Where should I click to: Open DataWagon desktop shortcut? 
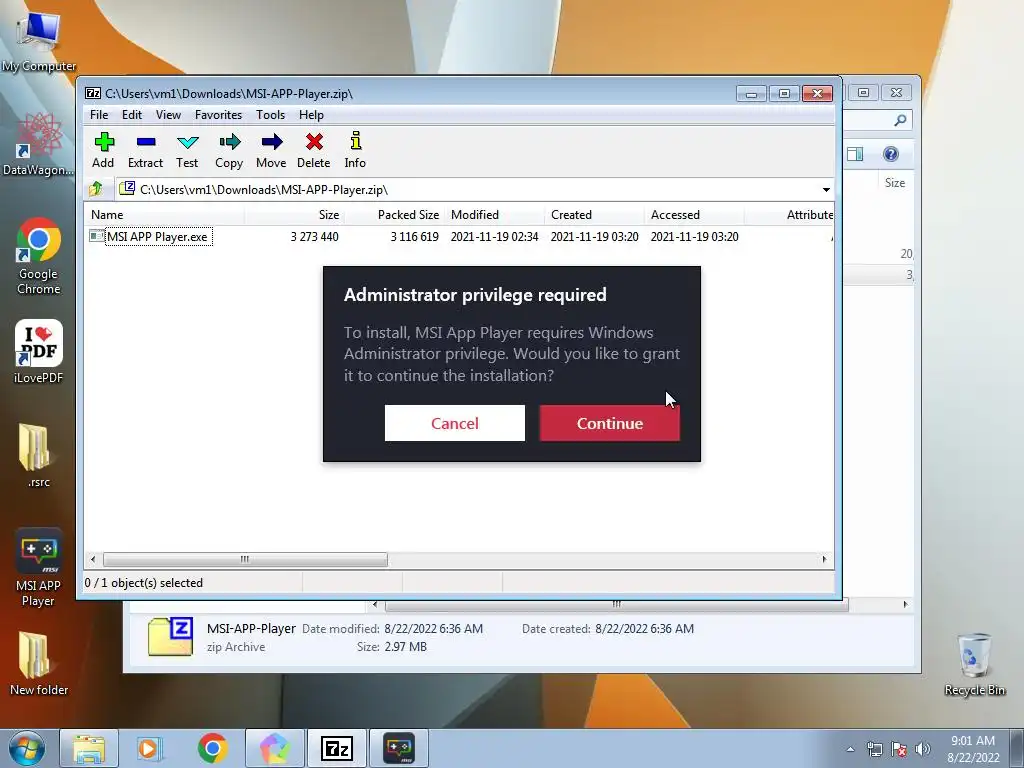coord(39,145)
